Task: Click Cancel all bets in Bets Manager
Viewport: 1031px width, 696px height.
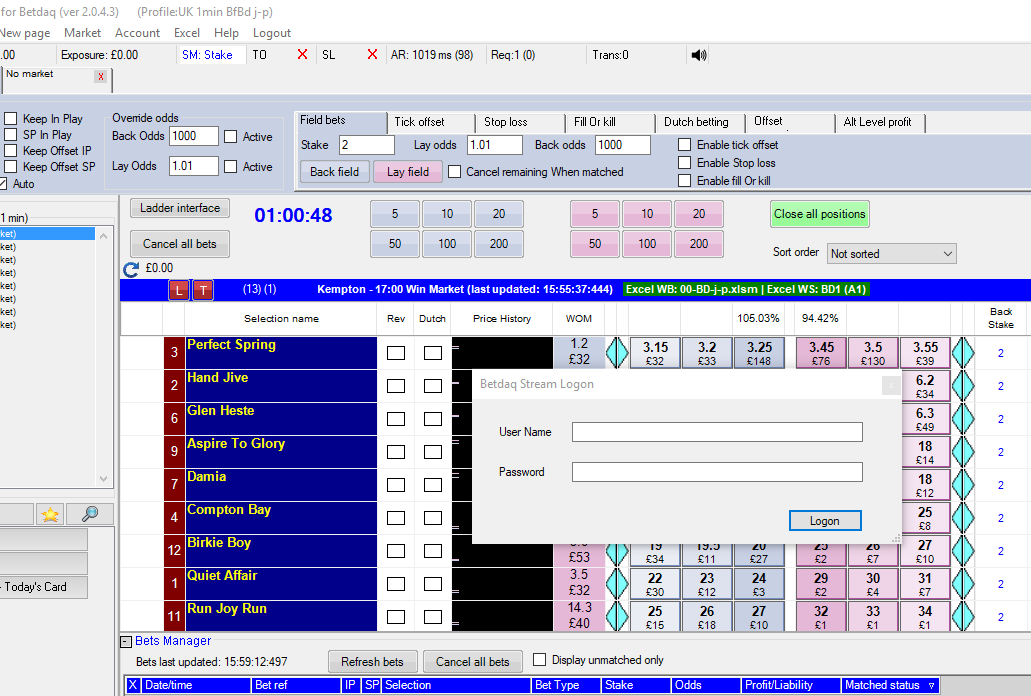Action: [473, 662]
